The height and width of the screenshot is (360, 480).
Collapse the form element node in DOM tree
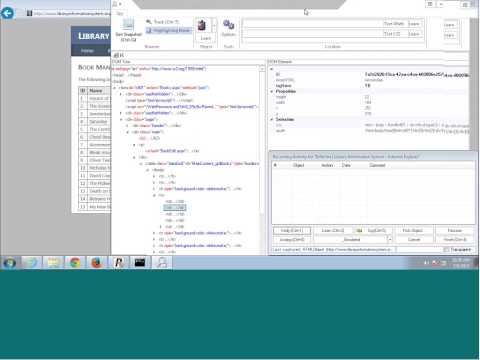point(115,88)
